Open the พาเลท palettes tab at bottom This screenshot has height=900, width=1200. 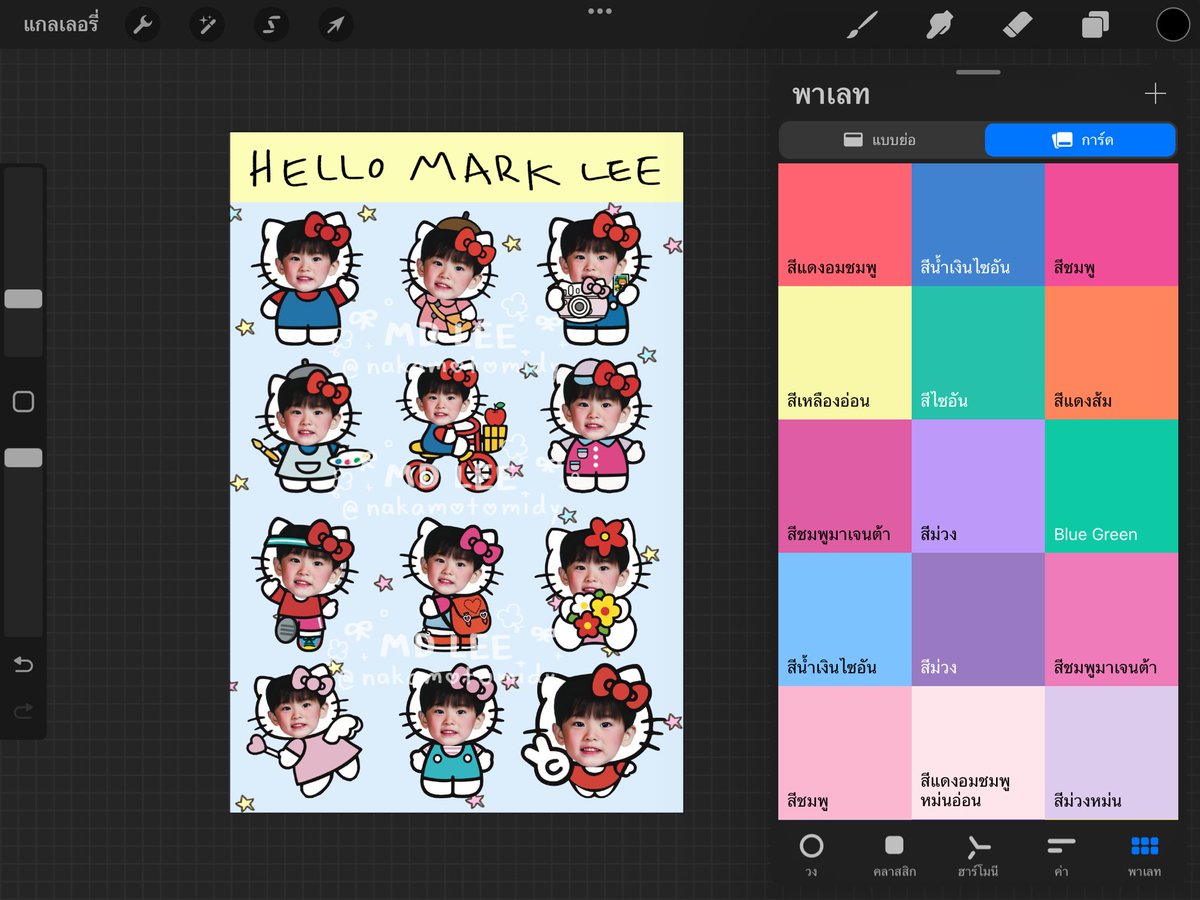coord(1144,856)
